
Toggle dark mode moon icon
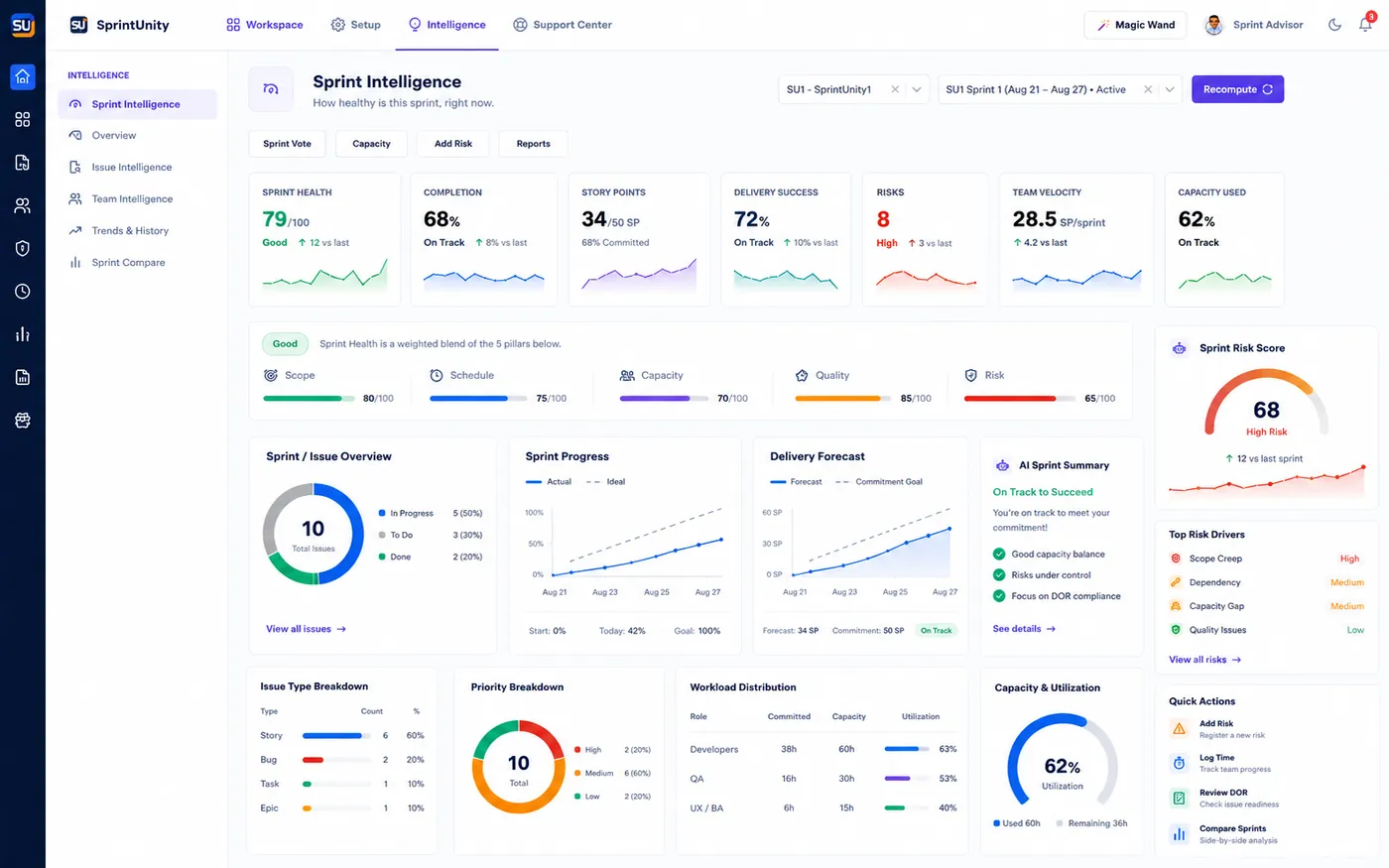1334,25
